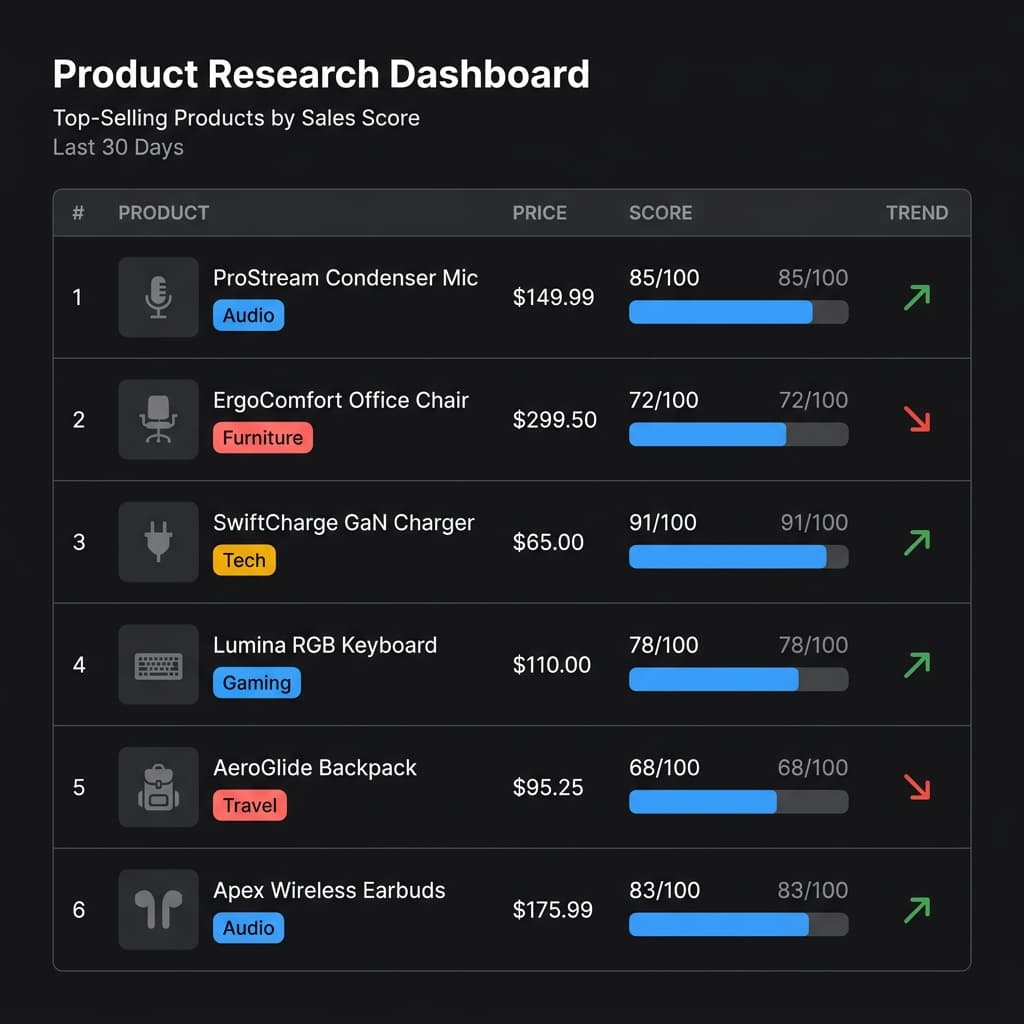This screenshot has height=1024, width=1024.
Task: Click the green trend arrow for SwiftCharge GaN Charger
Action: [x=915, y=542]
